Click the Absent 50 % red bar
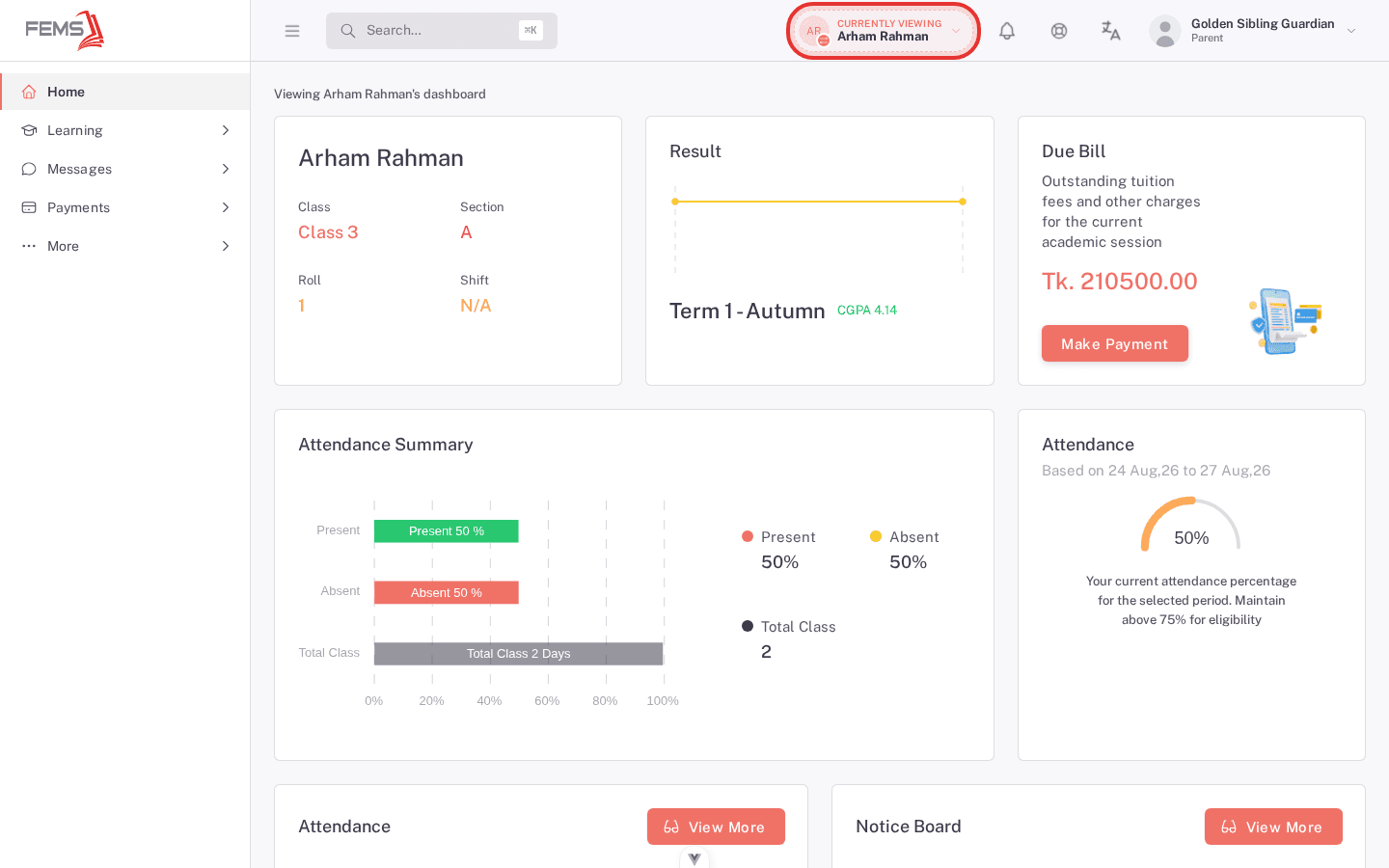The width and height of the screenshot is (1389, 868). pyautogui.click(x=447, y=592)
